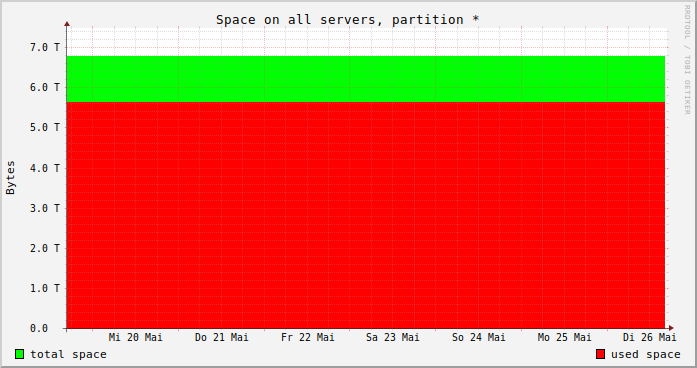Click the '0.0' y-axis value

point(39,328)
